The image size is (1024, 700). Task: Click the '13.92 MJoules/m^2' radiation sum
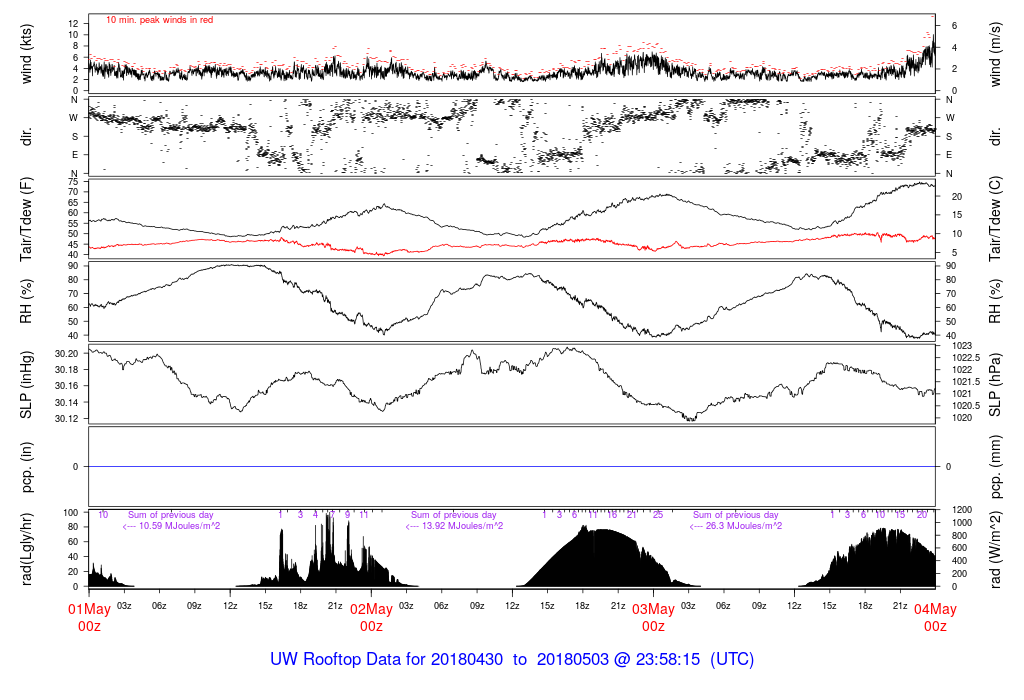click(462, 526)
